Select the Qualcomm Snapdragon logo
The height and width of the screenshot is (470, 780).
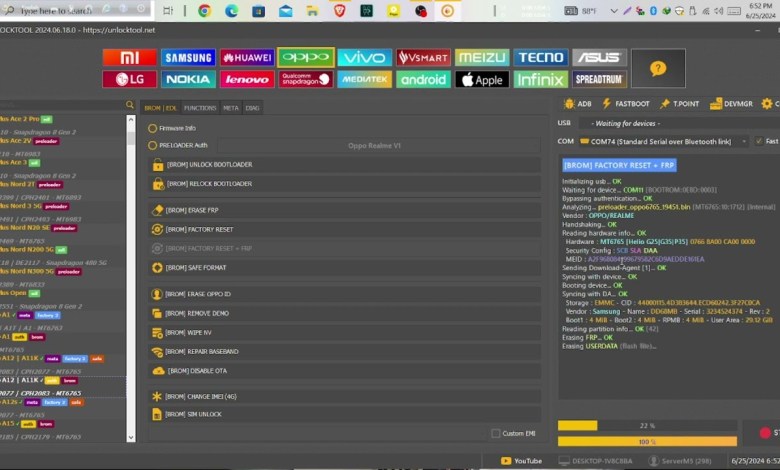[305, 79]
